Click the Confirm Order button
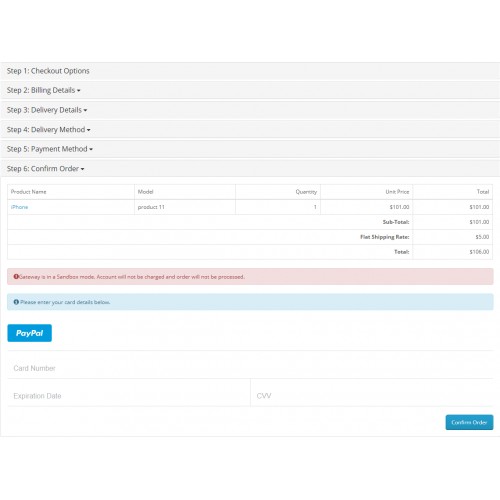 [x=469, y=422]
